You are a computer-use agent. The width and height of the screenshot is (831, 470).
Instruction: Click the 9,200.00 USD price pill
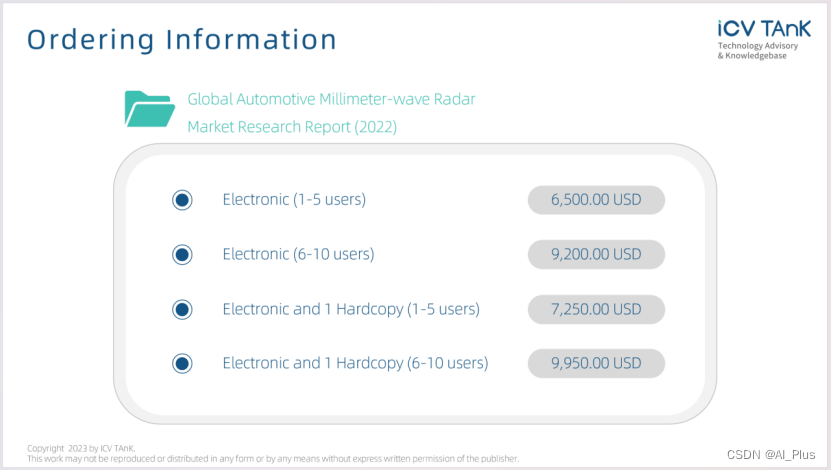596,254
